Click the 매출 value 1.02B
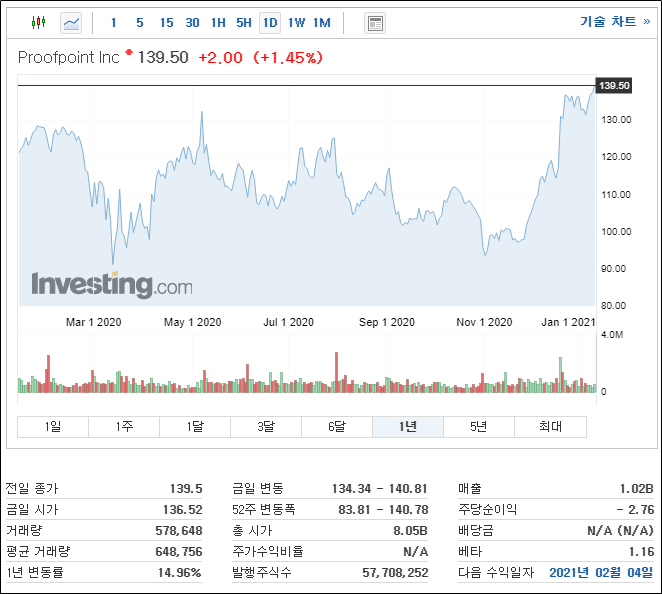 pyautogui.click(x=637, y=488)
